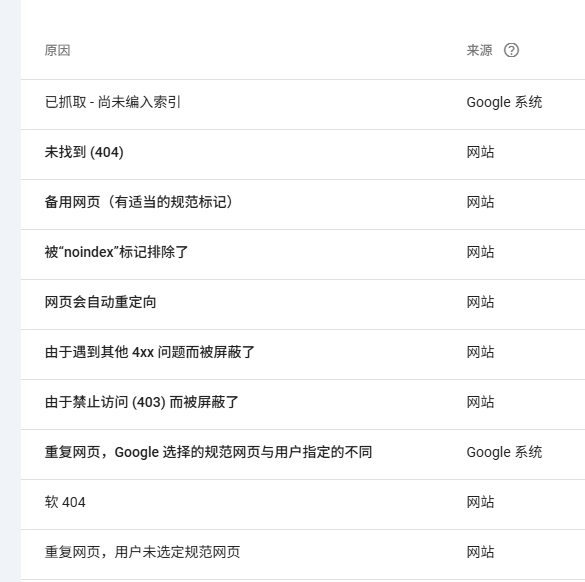This screenshot has width=585, height=582.
Task: Open the 网页会自动重定向 row
Action: pos(303,304)
